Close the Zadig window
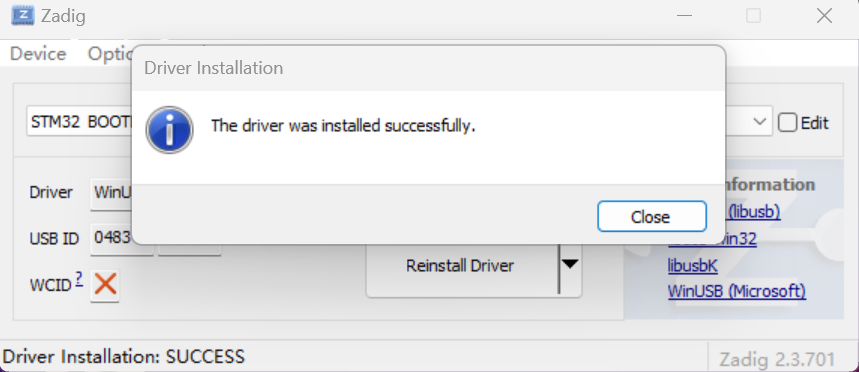The image size is (859, 372). [x=824, y=16]
